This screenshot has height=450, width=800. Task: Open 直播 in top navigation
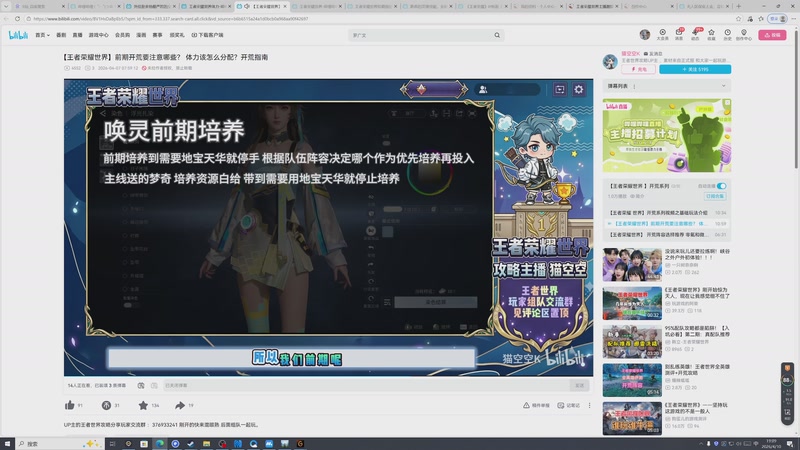(77, 35)
